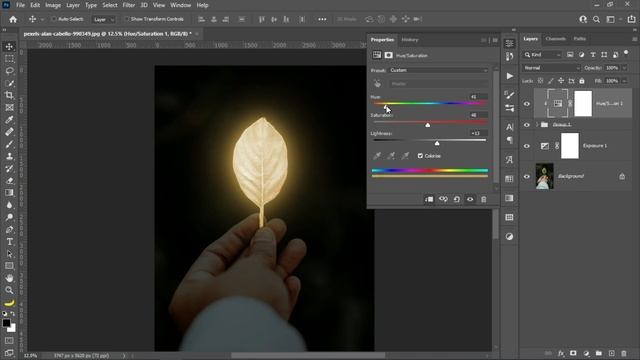Viewport: 640px width, 360px height.
Task: Open the Layers panel flyout menu
Action: [635, 39]
